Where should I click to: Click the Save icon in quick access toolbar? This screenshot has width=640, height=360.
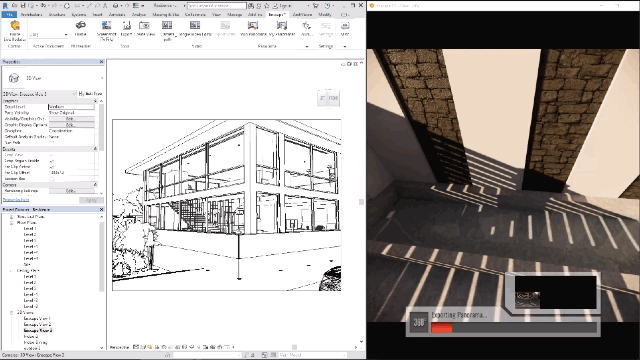(x=23, y=6)
